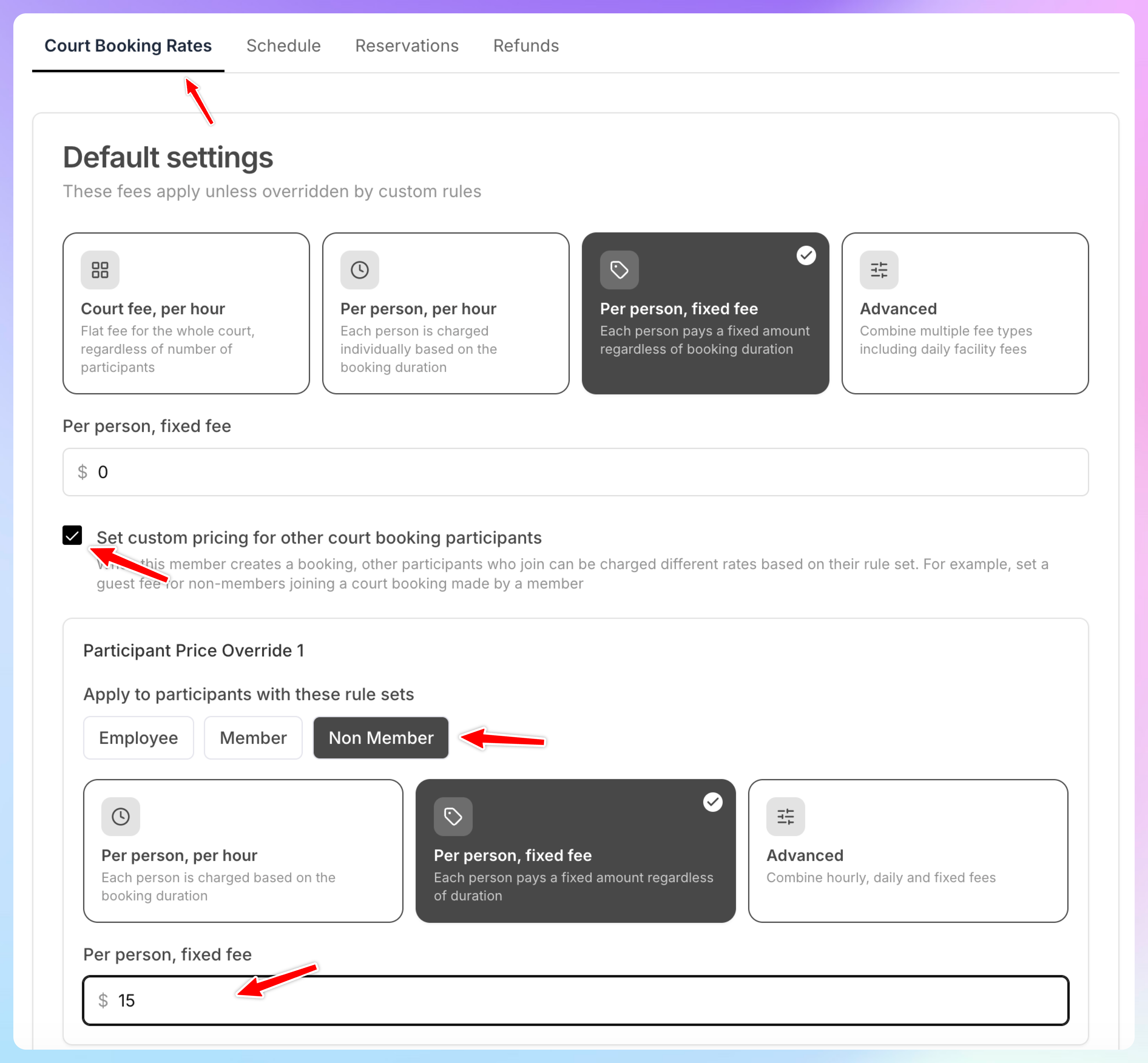Select override Per person, per hour option

tap(243, 851)
